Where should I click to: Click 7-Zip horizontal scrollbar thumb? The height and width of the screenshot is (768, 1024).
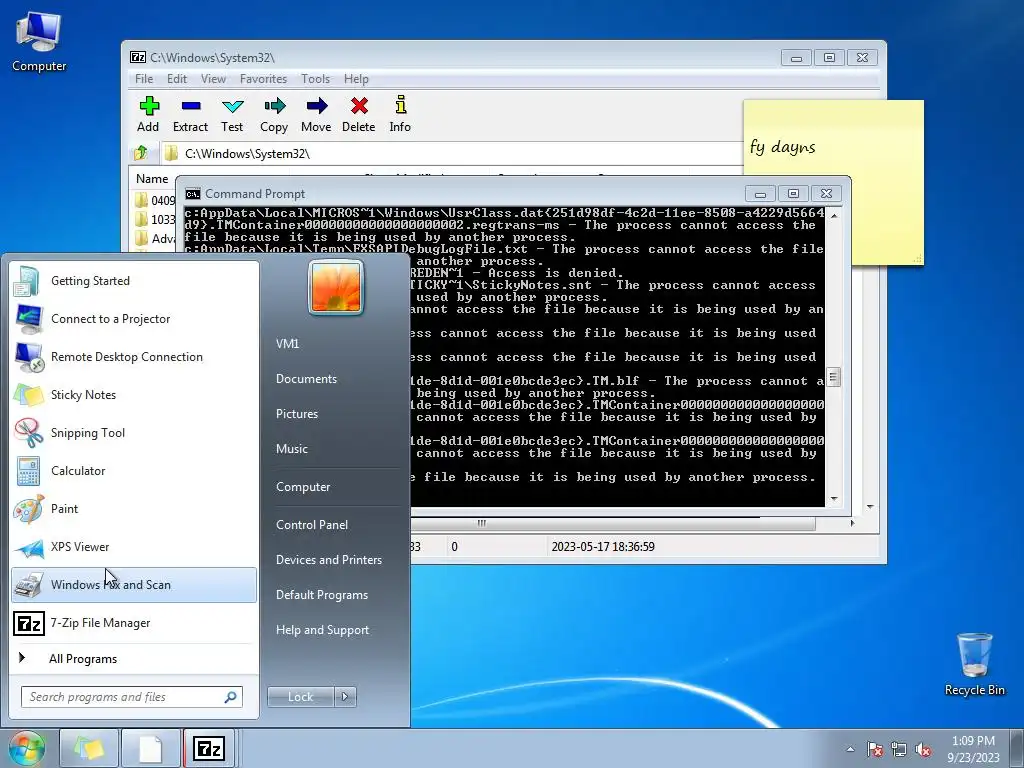pyautogui.click(x=482, y=523)
